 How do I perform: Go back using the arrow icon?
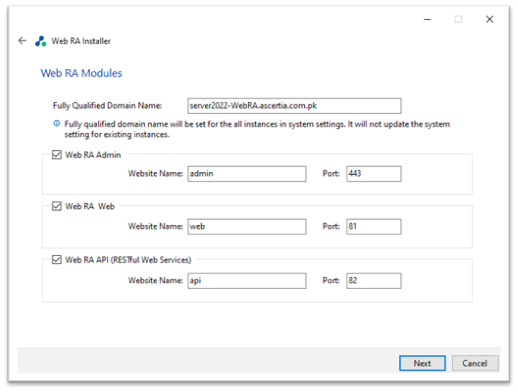(22, 41)
